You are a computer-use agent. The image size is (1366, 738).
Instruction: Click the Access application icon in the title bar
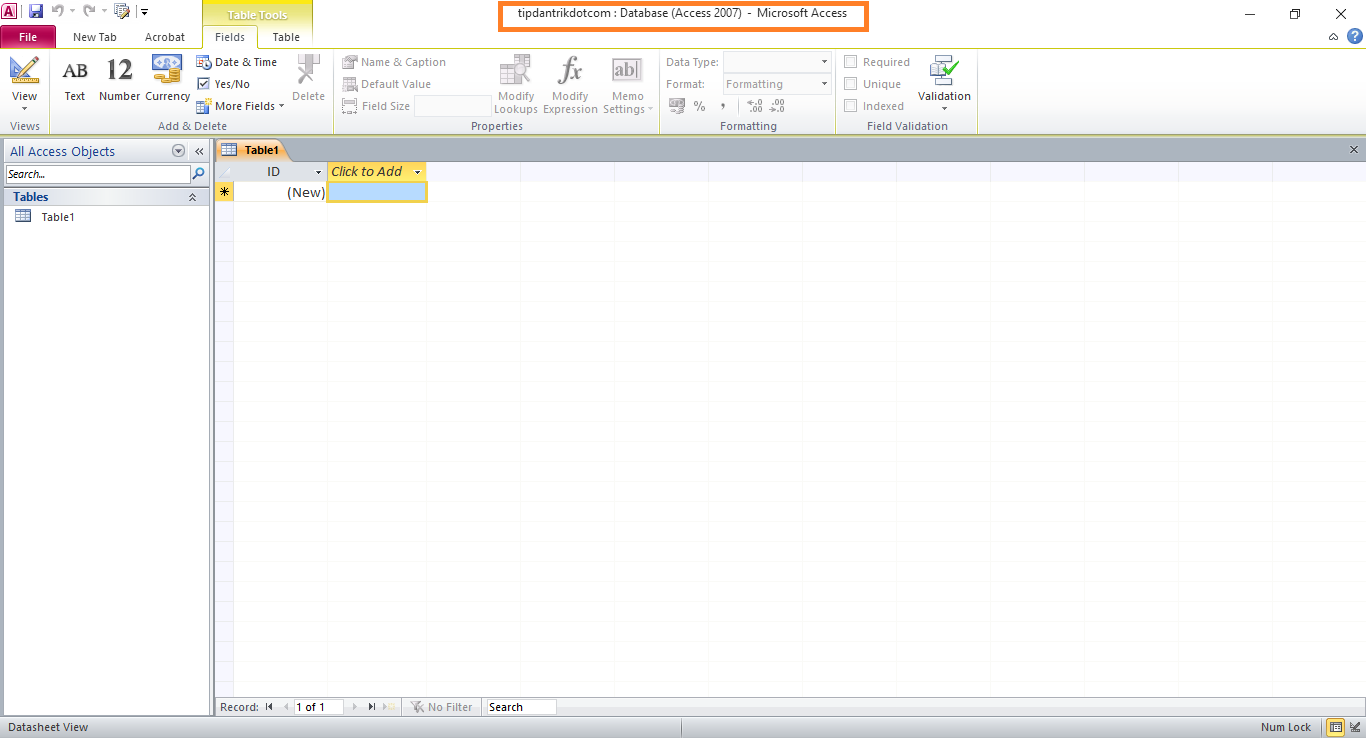10,11
